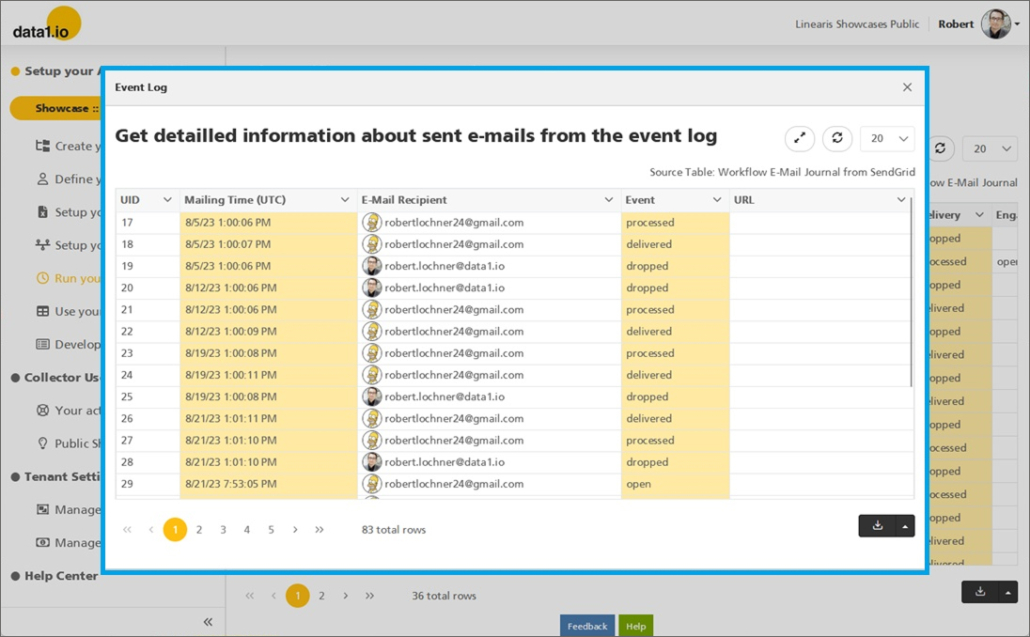Open the rows-per-page dropdown showing 20
Viewport: 1030px width, 637px height.
coord(887,139)
